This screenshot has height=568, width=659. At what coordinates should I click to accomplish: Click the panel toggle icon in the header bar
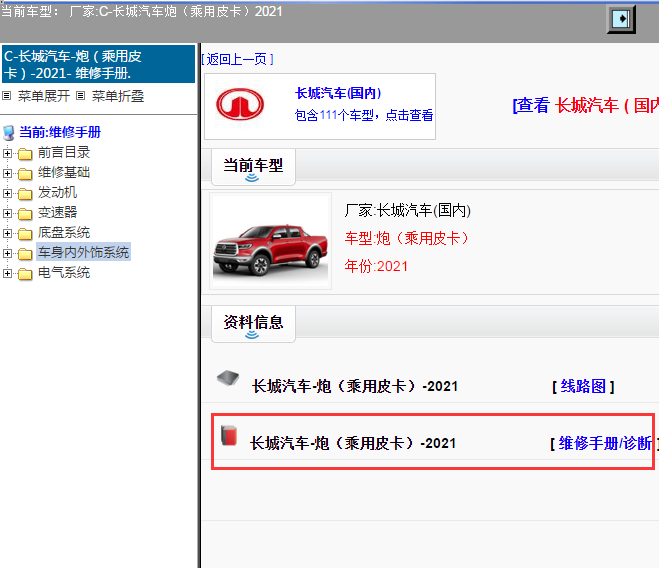[x=621, y=19]
